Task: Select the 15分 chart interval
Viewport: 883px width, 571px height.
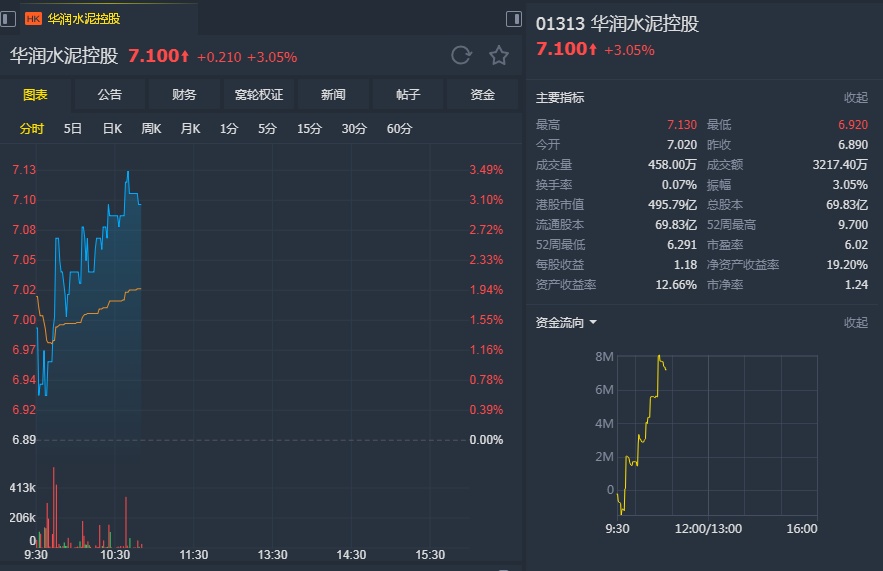Action: [x=309, y=128]
